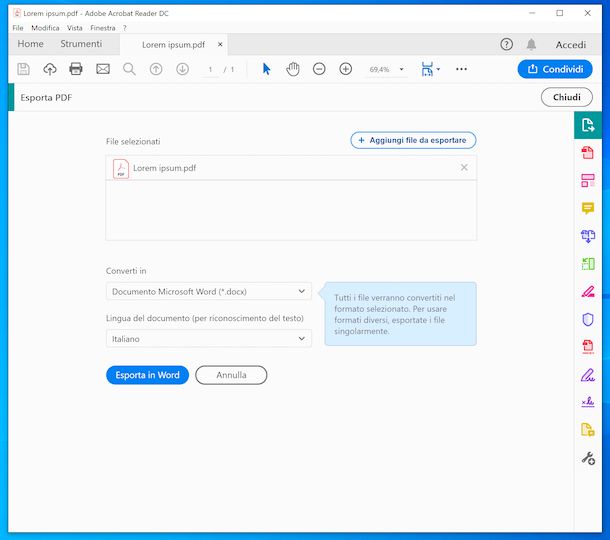Close the Lorem ipsum.pdf tab

click(x=220, y=44)
